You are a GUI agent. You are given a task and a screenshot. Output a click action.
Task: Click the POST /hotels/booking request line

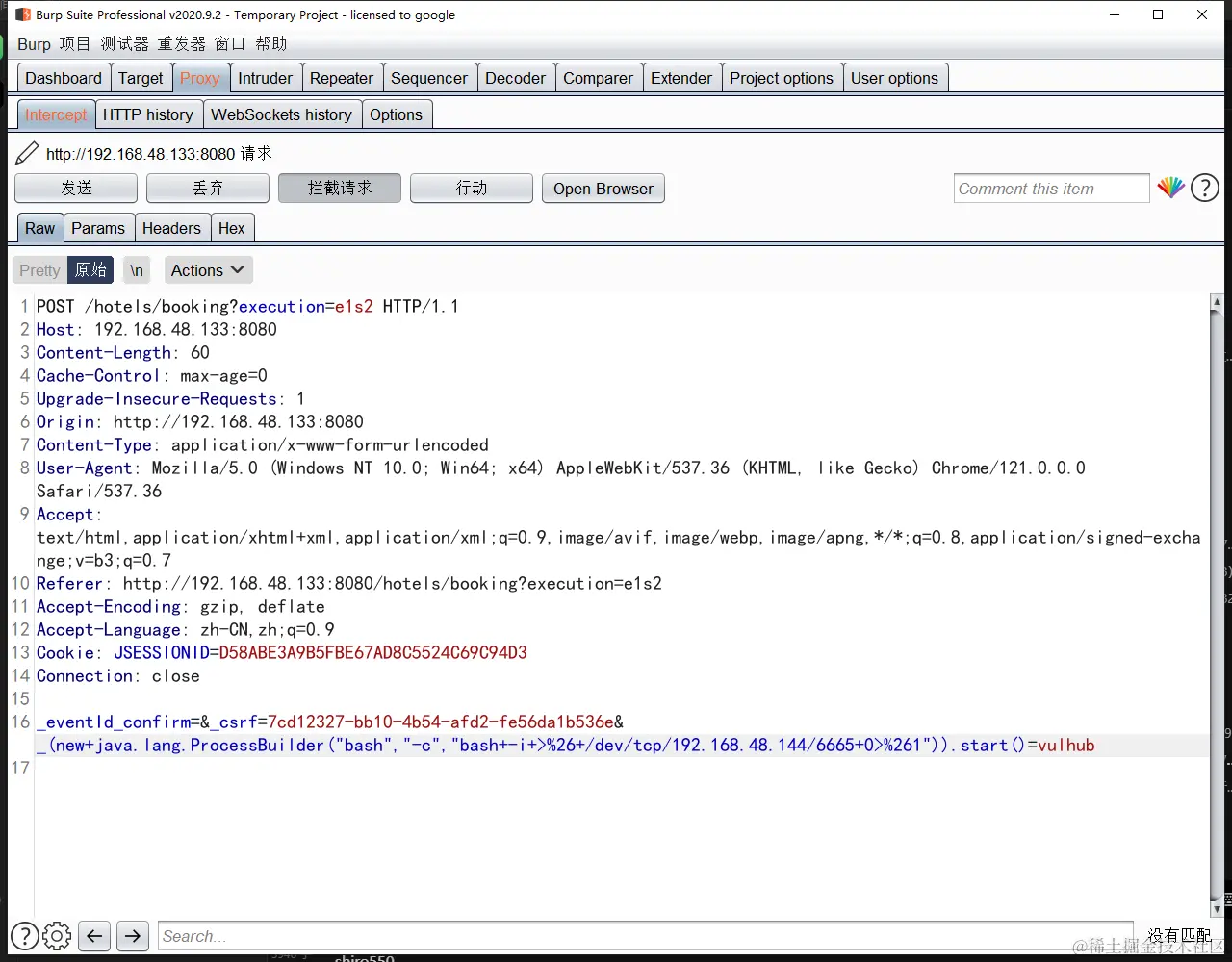coord(247,306)
